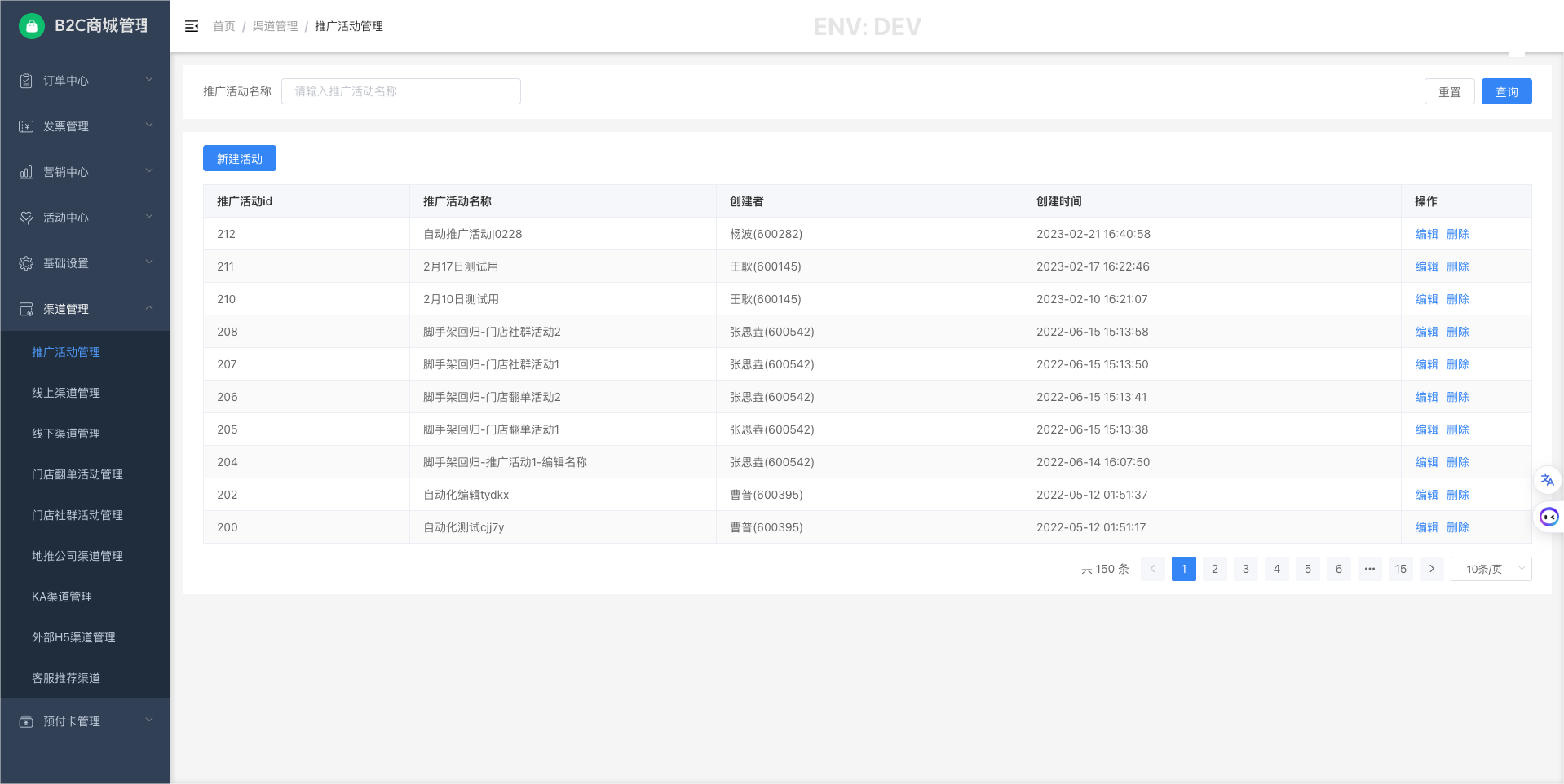
Task: Edit activity 212 自动推广活动|0228
Action: coord(1427,234)
